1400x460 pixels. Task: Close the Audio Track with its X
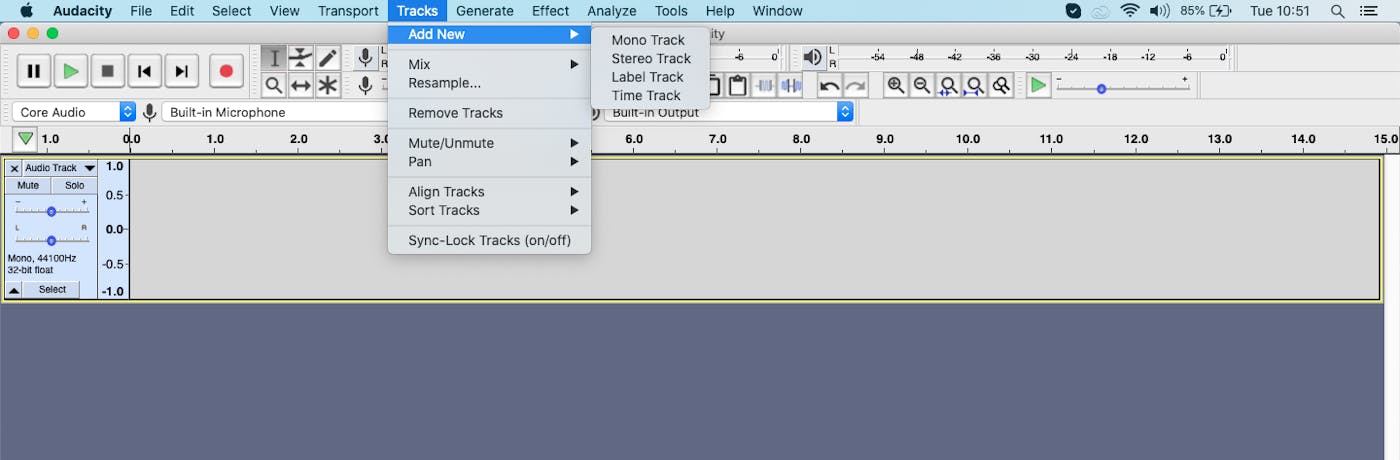14,168
